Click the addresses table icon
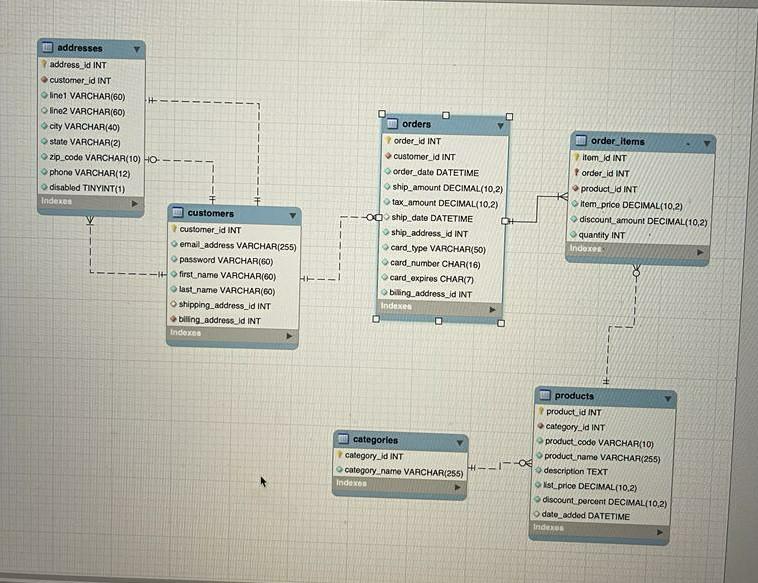Image resolution: width=758 pixels, height=583 pixels. click(x=47, y=47)
